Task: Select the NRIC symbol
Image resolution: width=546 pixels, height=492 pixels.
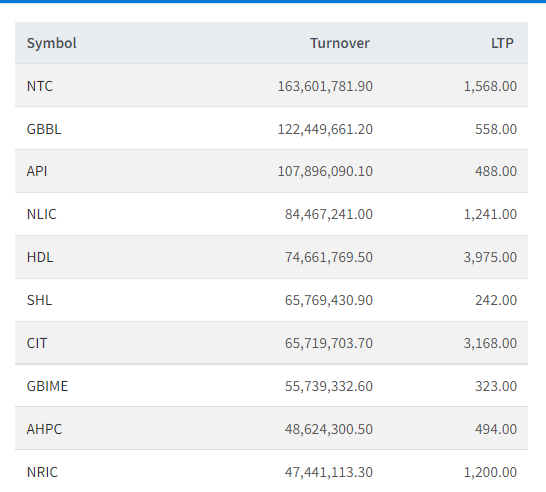Action: pyautogui.click(x=42, y=472)
